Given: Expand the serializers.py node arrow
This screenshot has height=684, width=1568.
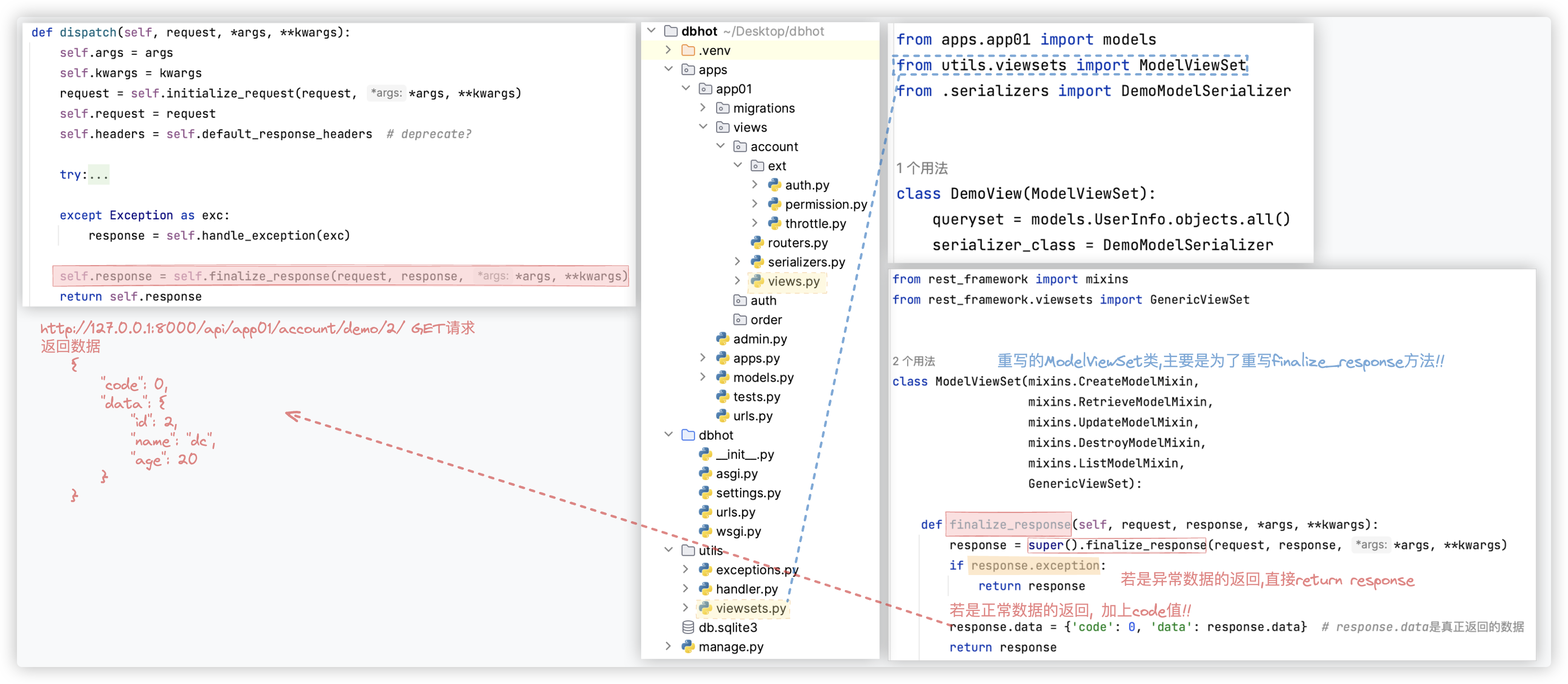Looking at the screenshot, I should pyautogui.click(x=738, y=262).
